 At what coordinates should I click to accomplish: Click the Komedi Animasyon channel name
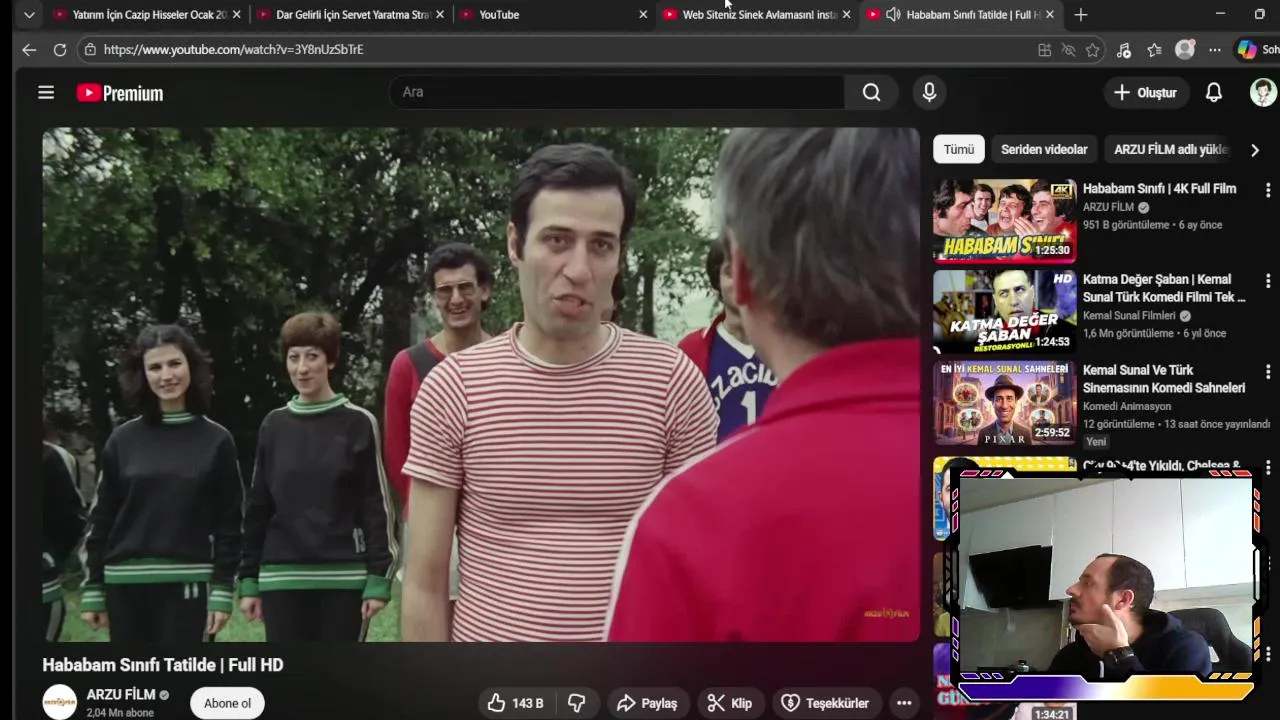pyautogui.click(x=1127, y=406)
